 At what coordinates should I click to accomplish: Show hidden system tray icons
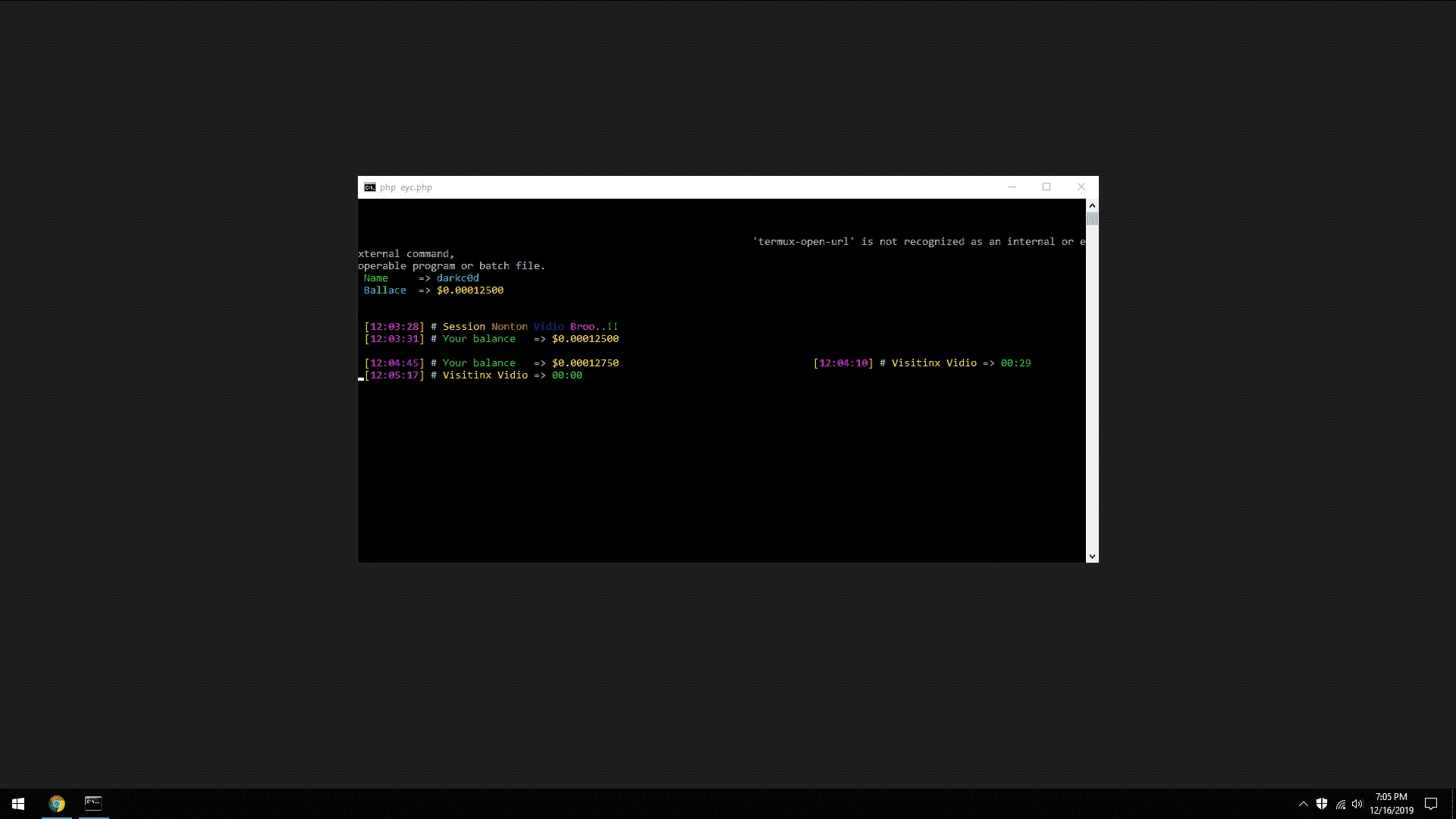[1303, 804]
